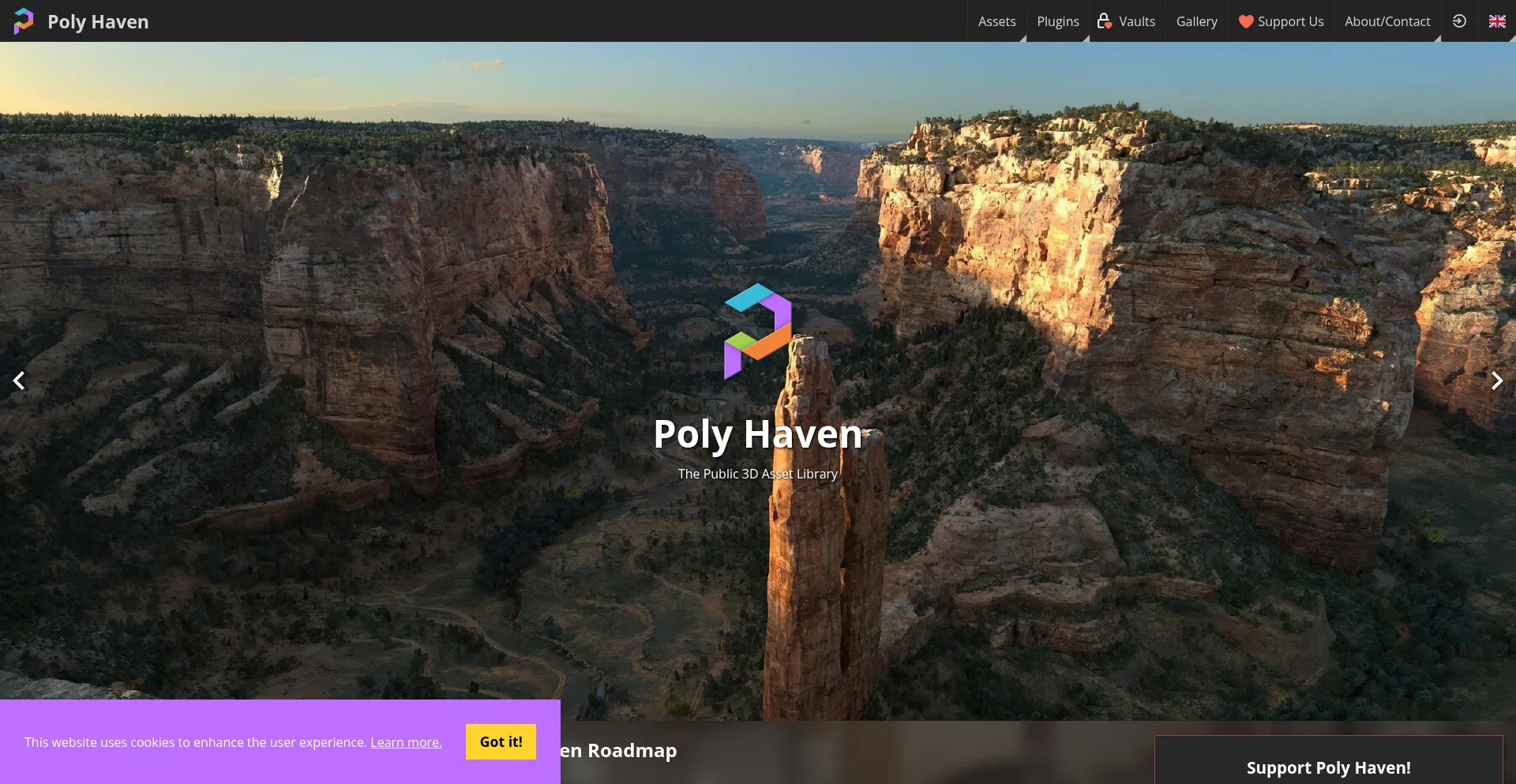1516x784 pixels.
Task: Click the red heart Support Us icon
Action: coord(1245,21)
